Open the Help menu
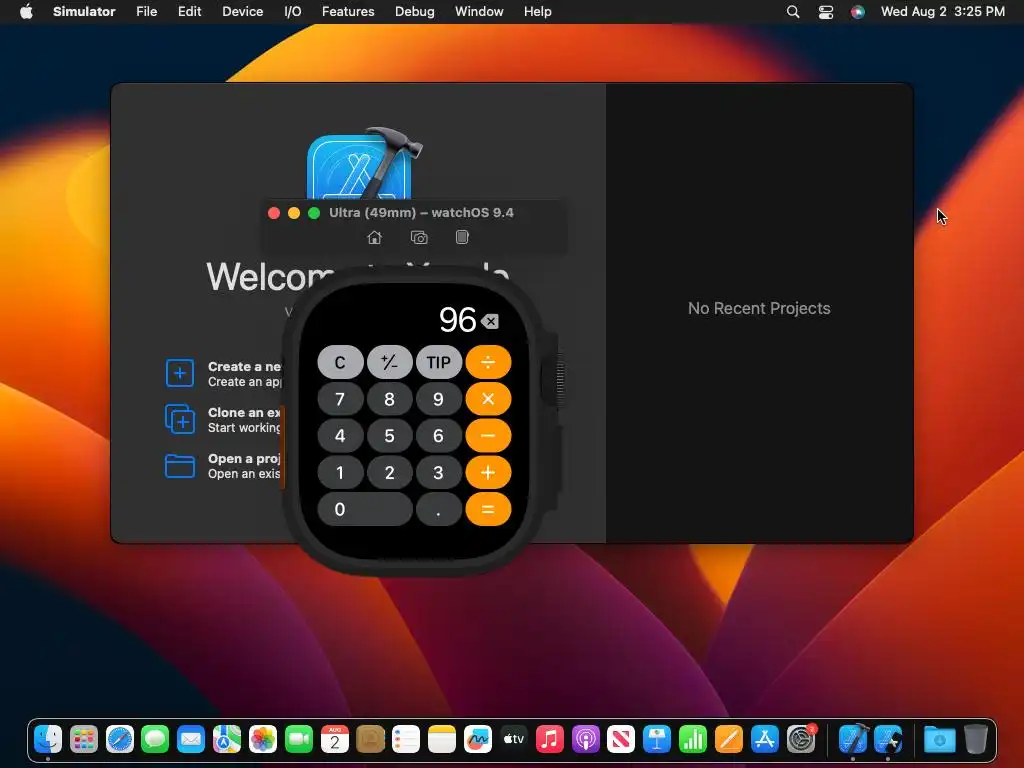The image size is (1024, 768). 537,12
